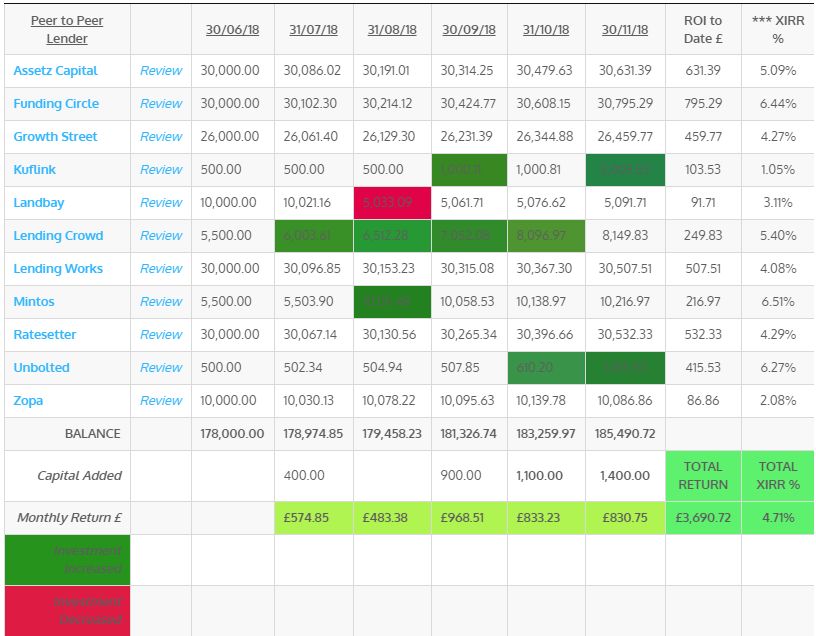
Task: Open the Assetz Capital lender link
Action: pyautogui.click(x=56, y=71)
